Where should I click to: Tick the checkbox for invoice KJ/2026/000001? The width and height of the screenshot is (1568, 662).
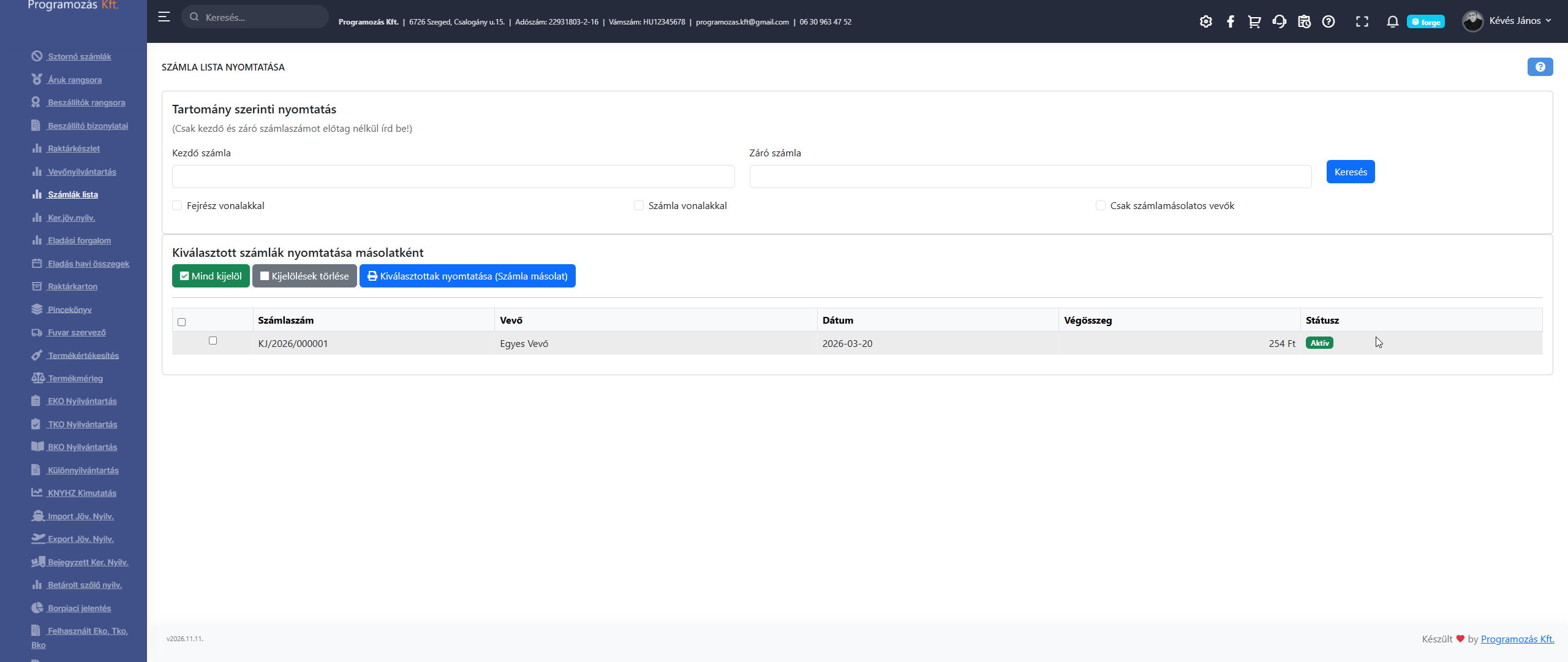213,340
